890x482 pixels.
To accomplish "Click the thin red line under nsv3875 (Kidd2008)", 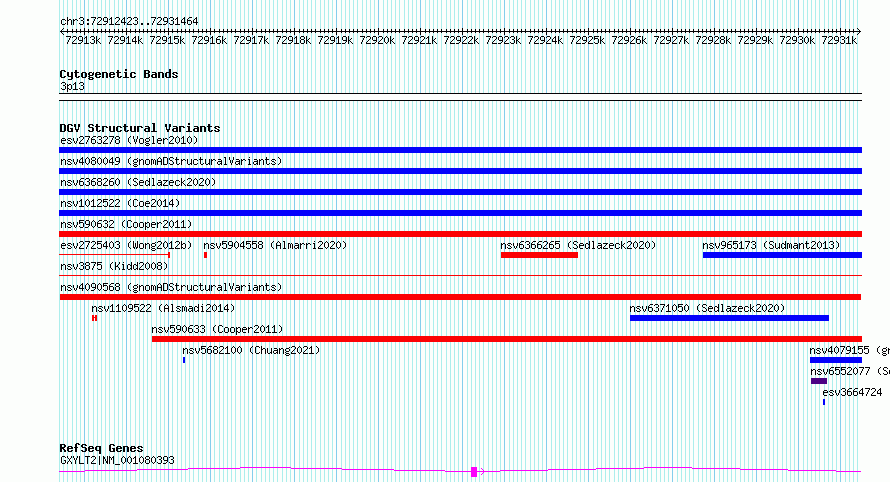I will 460,276.
